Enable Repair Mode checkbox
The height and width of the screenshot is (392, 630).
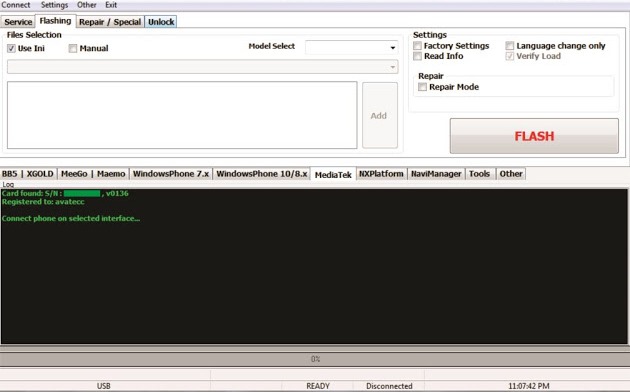pyautogui.click(x=422, y=87)
